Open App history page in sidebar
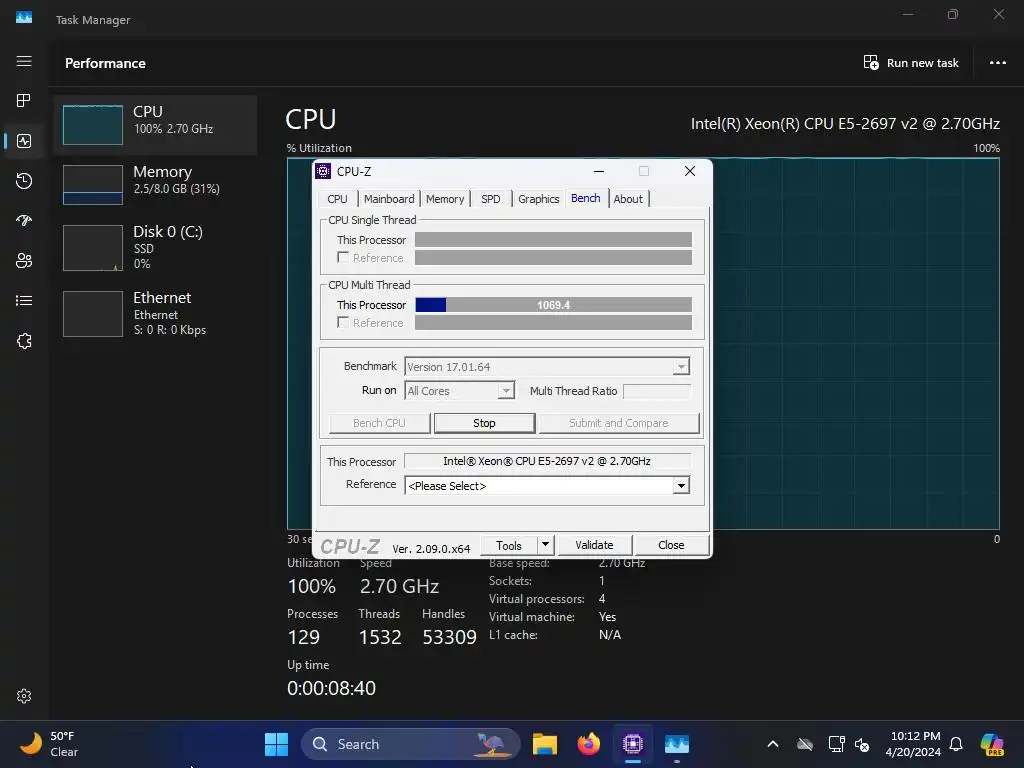 click(x=24, y=181)
